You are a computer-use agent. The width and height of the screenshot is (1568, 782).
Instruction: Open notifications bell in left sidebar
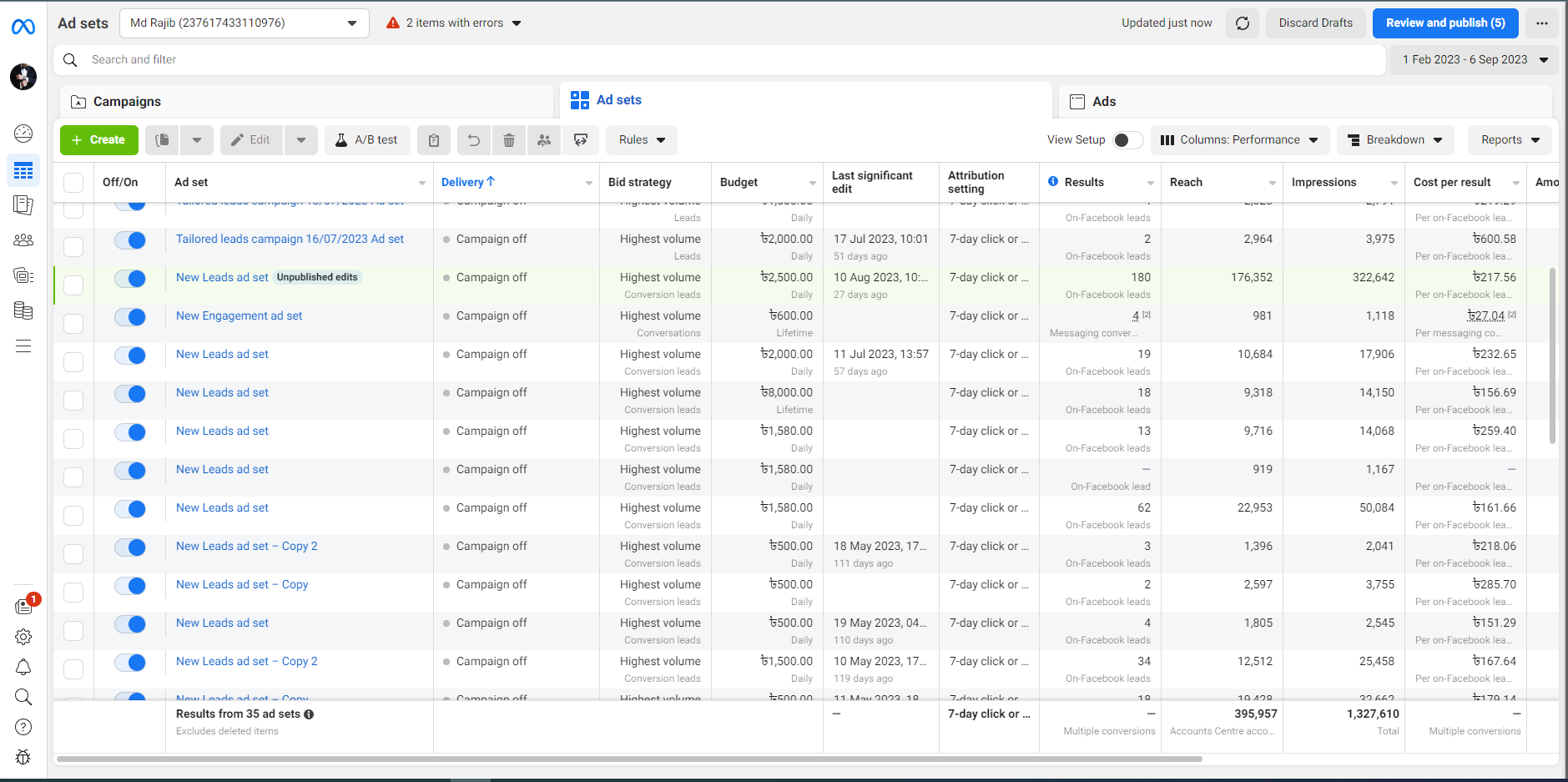[23, 667]
